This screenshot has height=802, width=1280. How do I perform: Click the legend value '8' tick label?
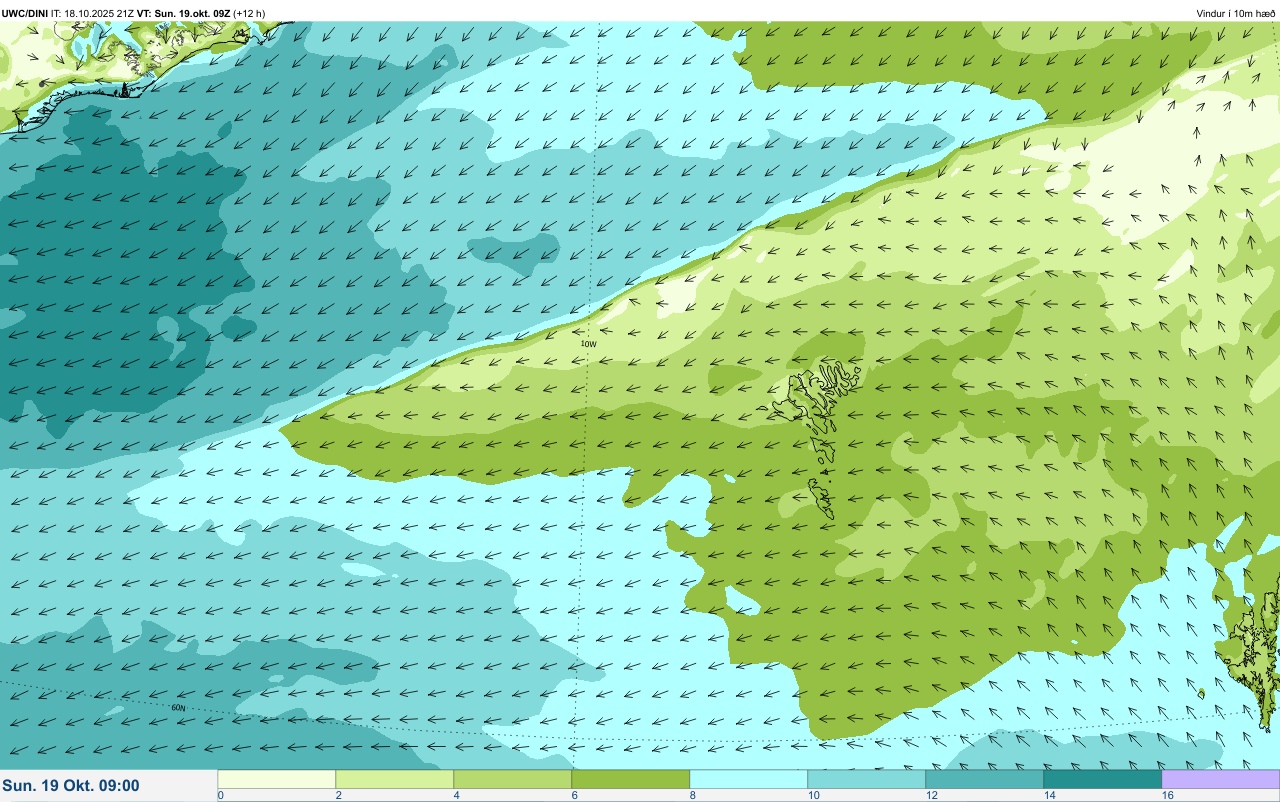[692, 795]
